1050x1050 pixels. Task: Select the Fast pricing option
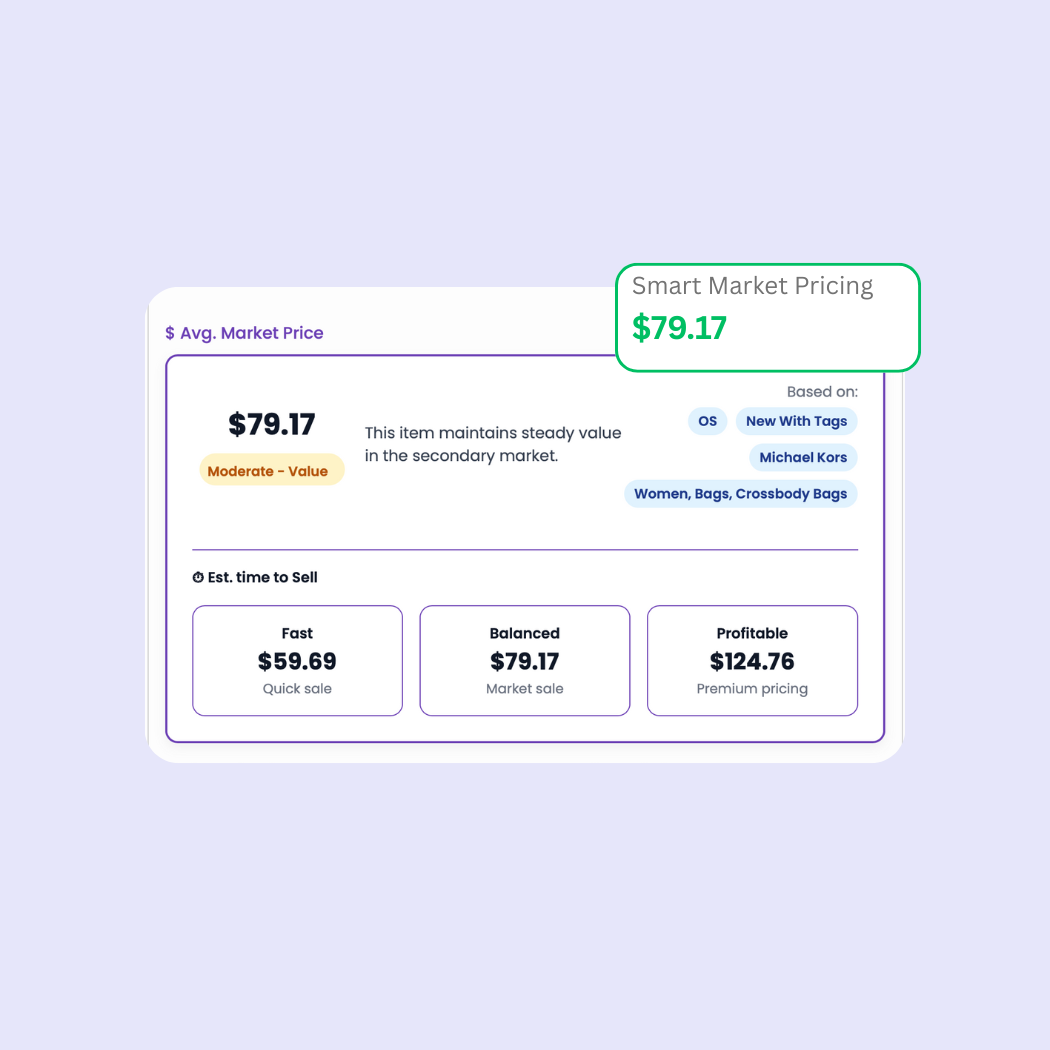[x=297, y=660]
